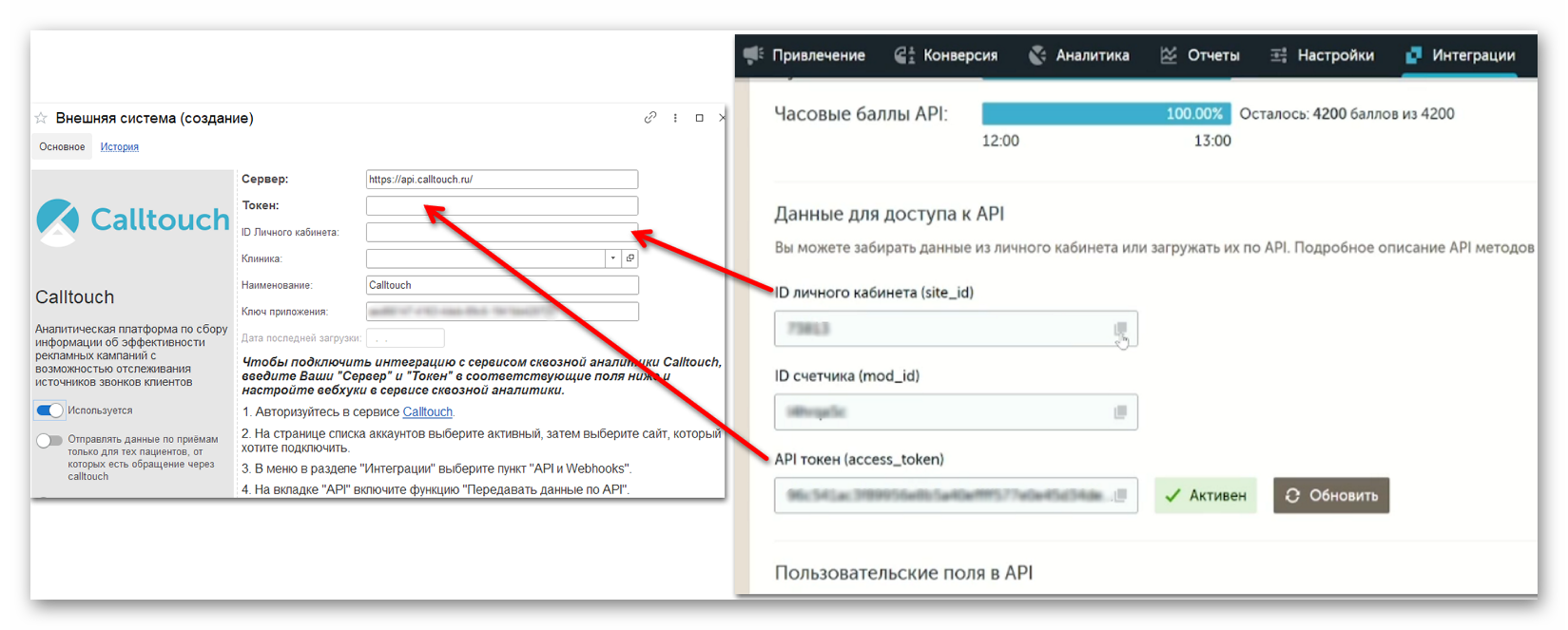Click the Calltouch logo image

coord(132,220)
